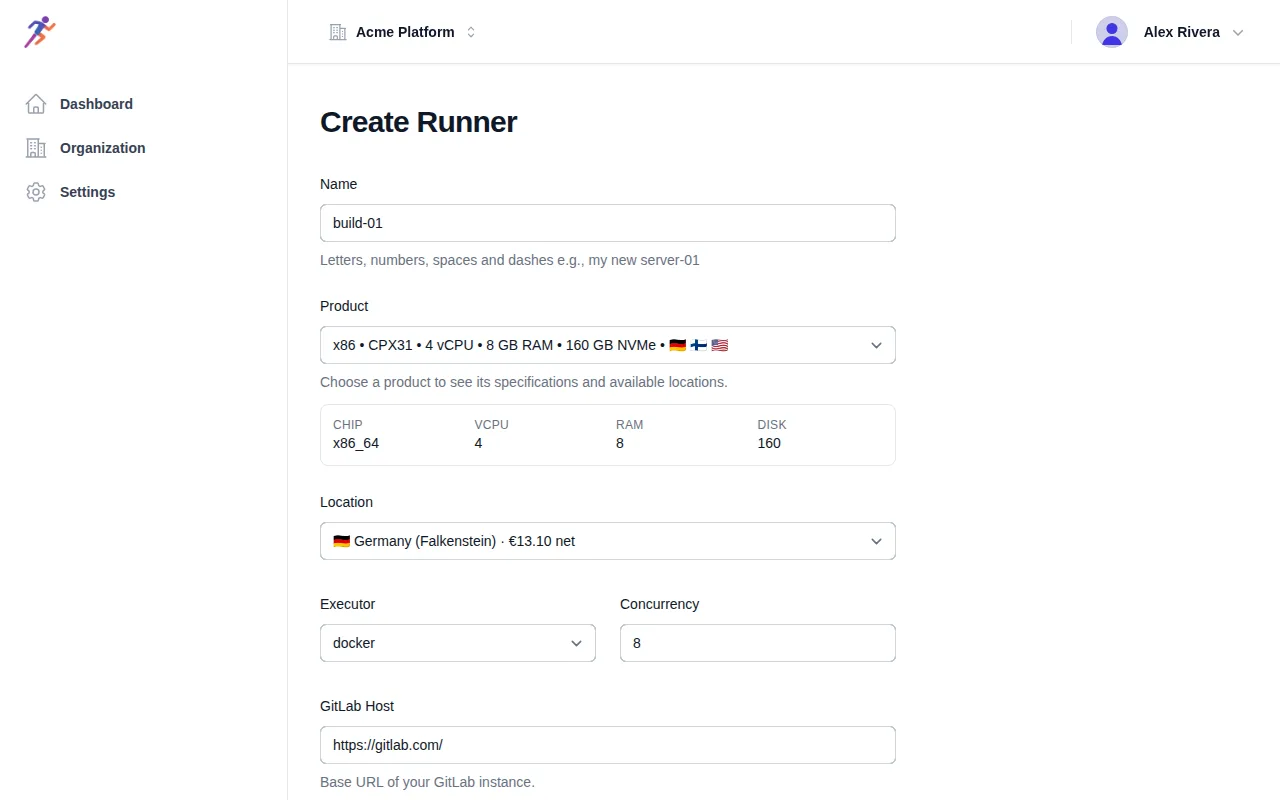Click the runner app logo
The height and width of the screenshot is (800, 1280).
point(40,32)
